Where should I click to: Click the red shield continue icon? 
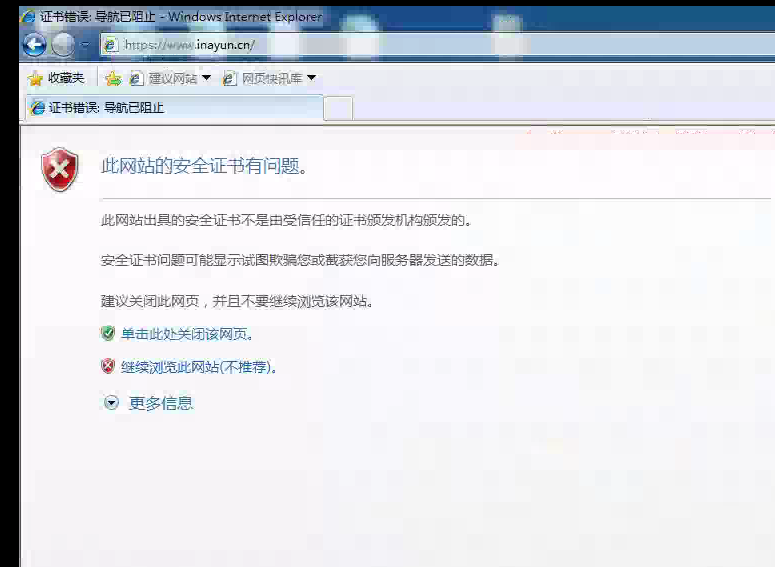(x=108, y=367)
